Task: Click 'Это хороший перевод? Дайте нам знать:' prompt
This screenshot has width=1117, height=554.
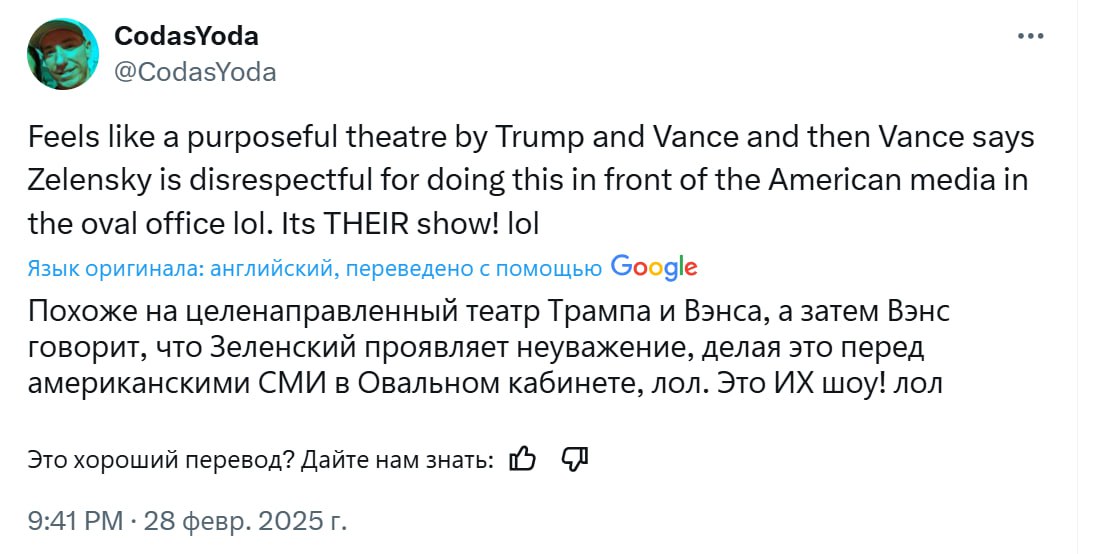Action: click(x=260, y=460)
